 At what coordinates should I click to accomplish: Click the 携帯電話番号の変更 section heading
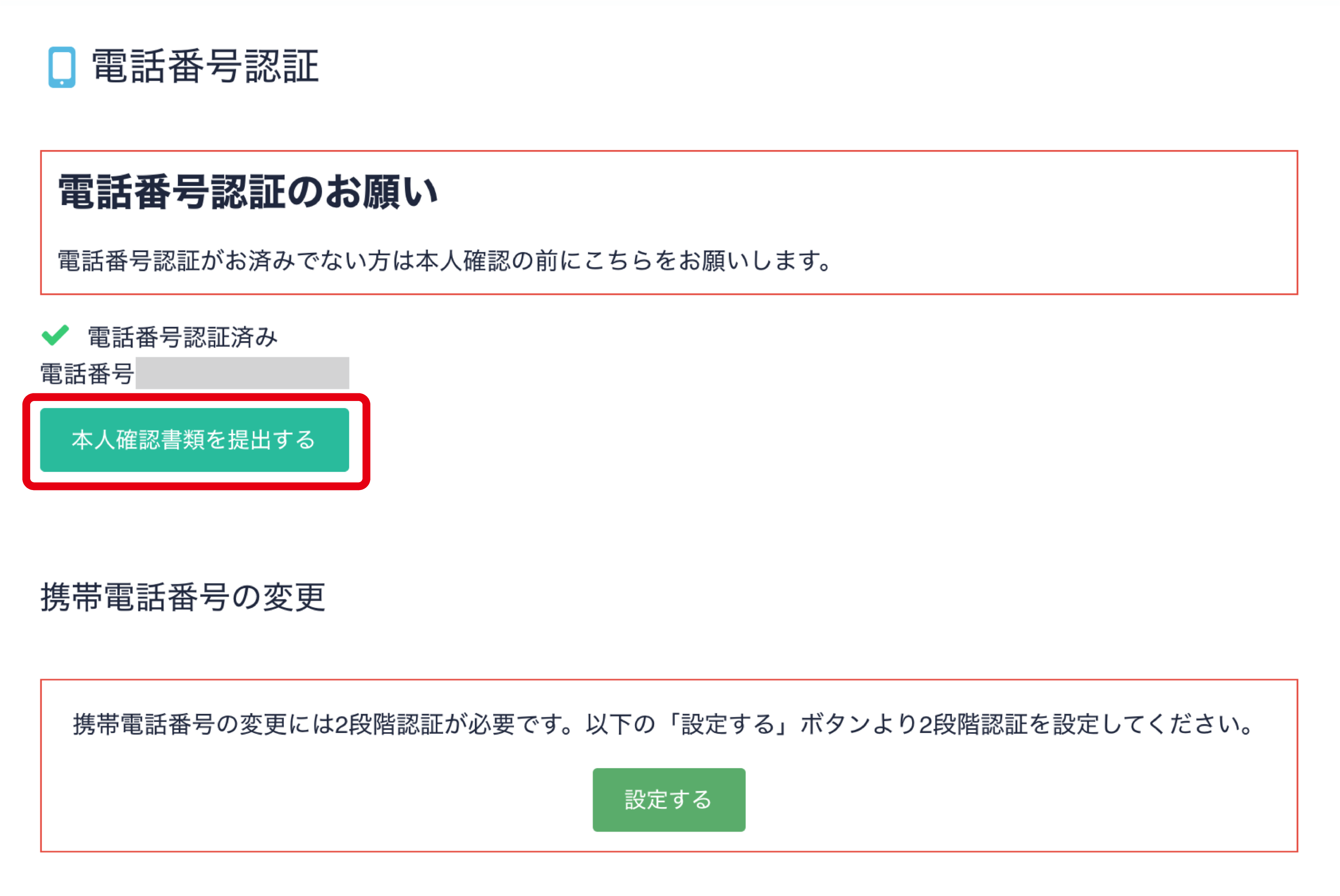(x=183, y=598)
